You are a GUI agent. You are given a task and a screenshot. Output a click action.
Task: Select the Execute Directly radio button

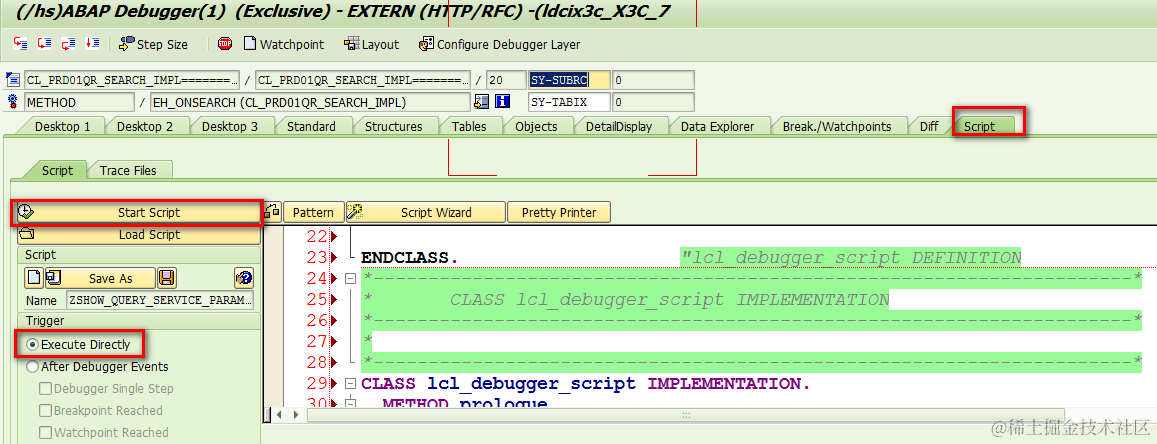pyautogui.click(x=32, y=344)
